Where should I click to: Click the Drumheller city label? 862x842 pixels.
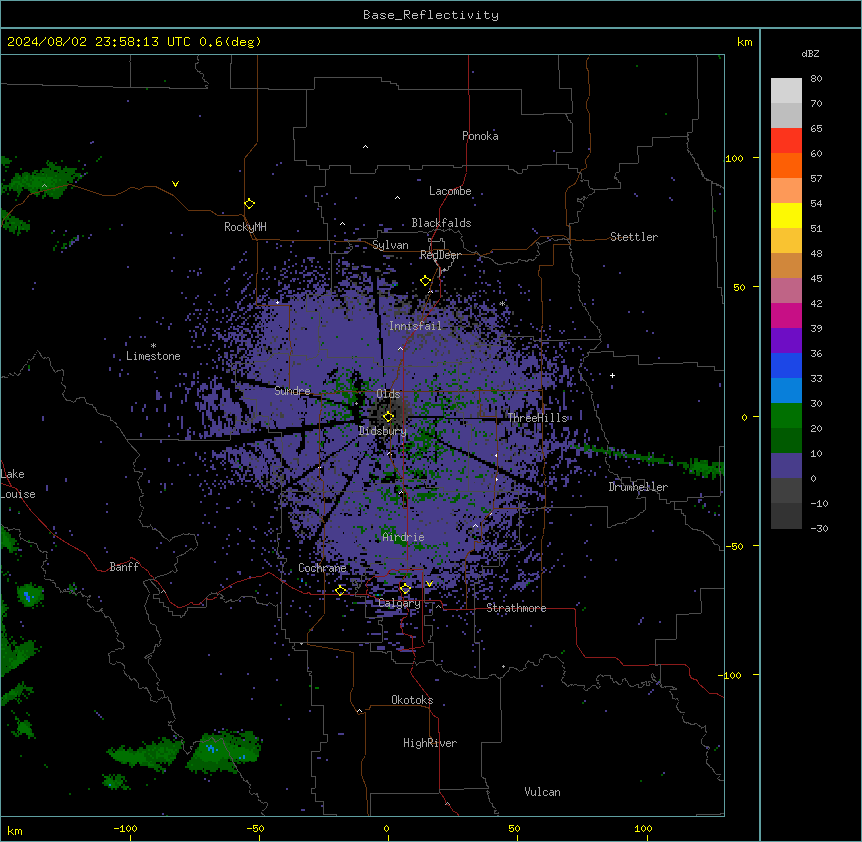(638, 487)
